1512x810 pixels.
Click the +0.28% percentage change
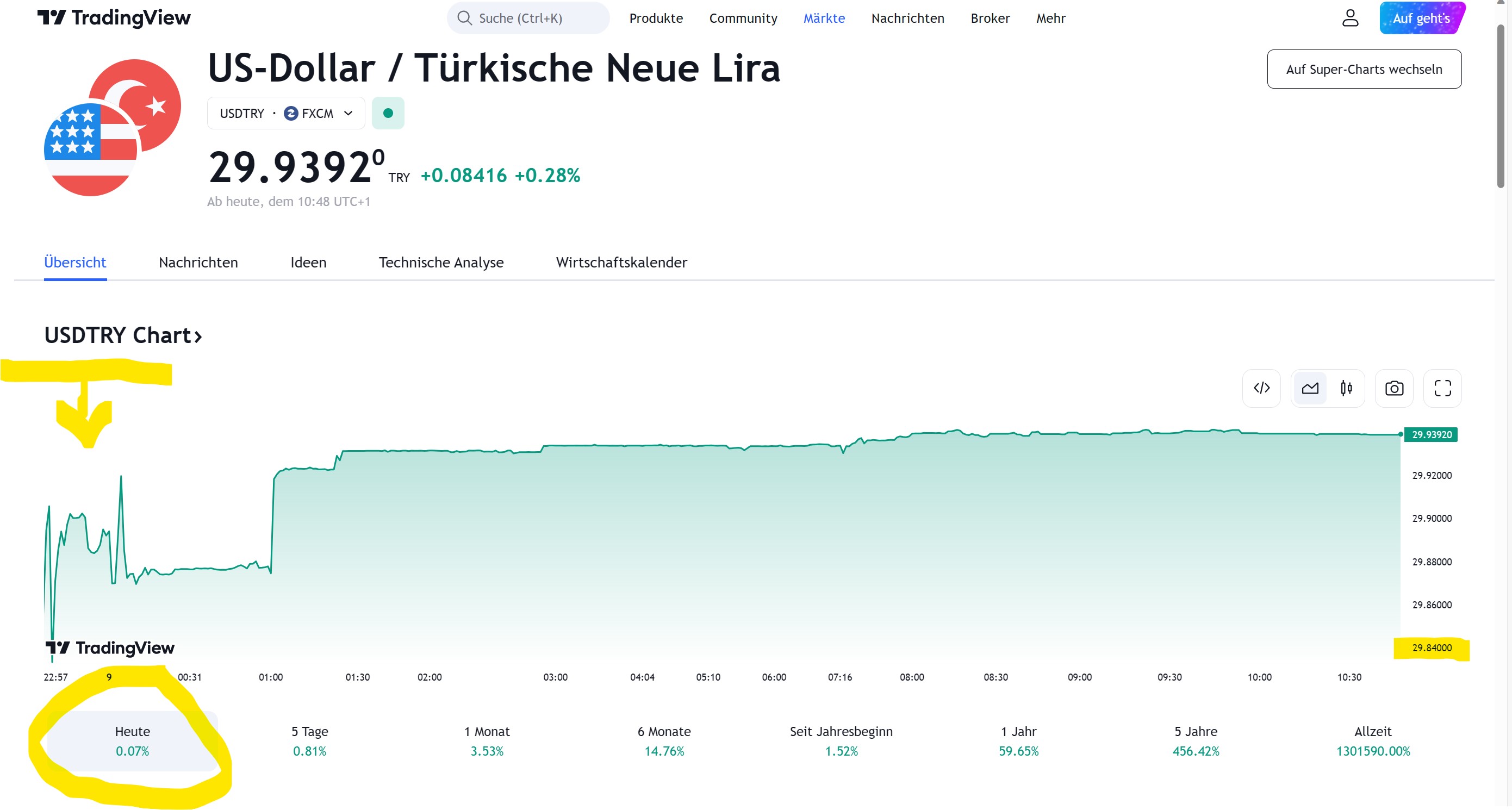547,175
